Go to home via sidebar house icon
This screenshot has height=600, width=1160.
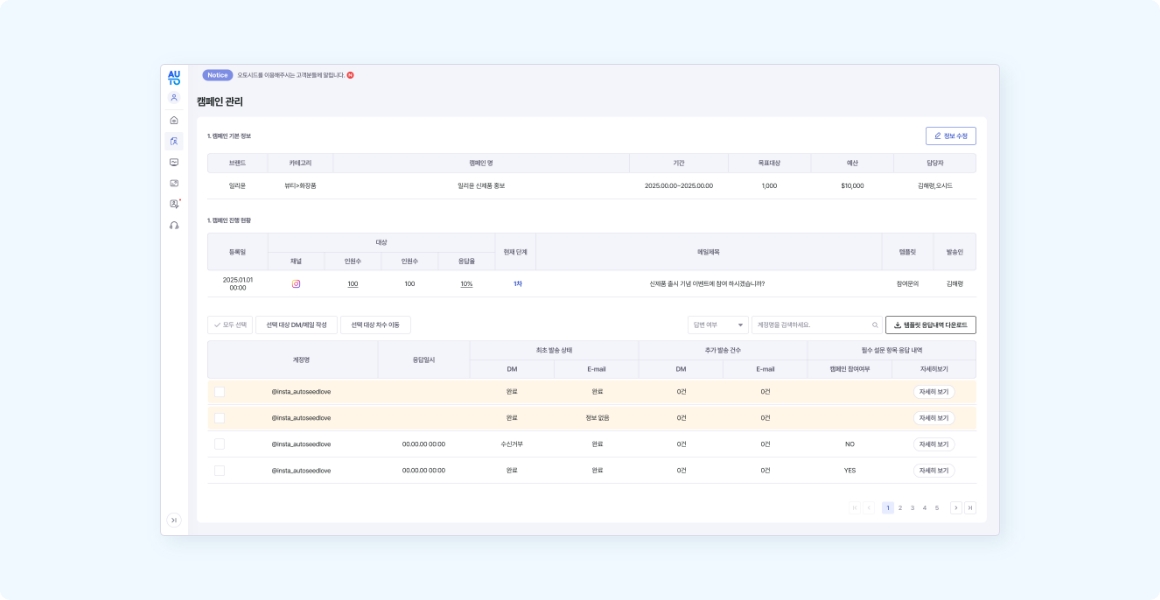click(174, 120)
